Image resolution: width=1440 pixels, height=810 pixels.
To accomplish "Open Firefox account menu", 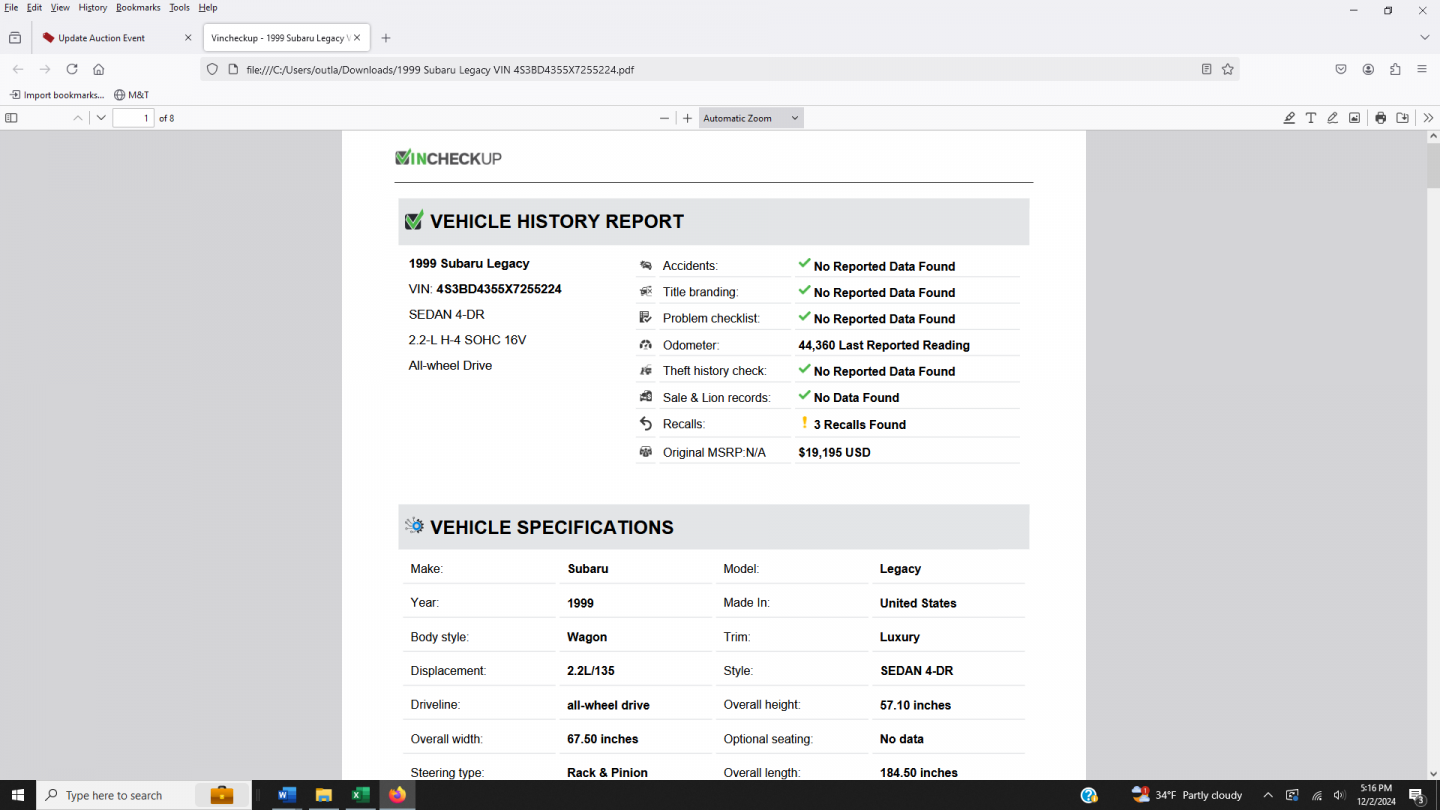I will (1368, 69).
